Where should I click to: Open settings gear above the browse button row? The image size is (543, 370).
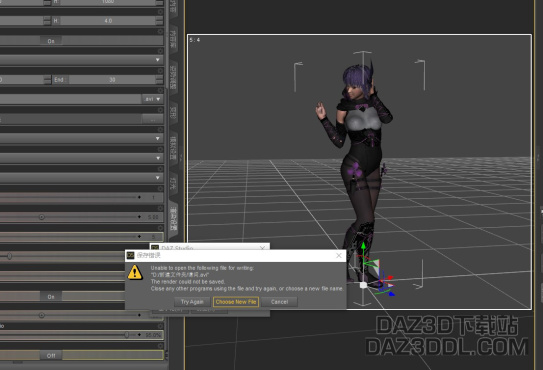160,110
